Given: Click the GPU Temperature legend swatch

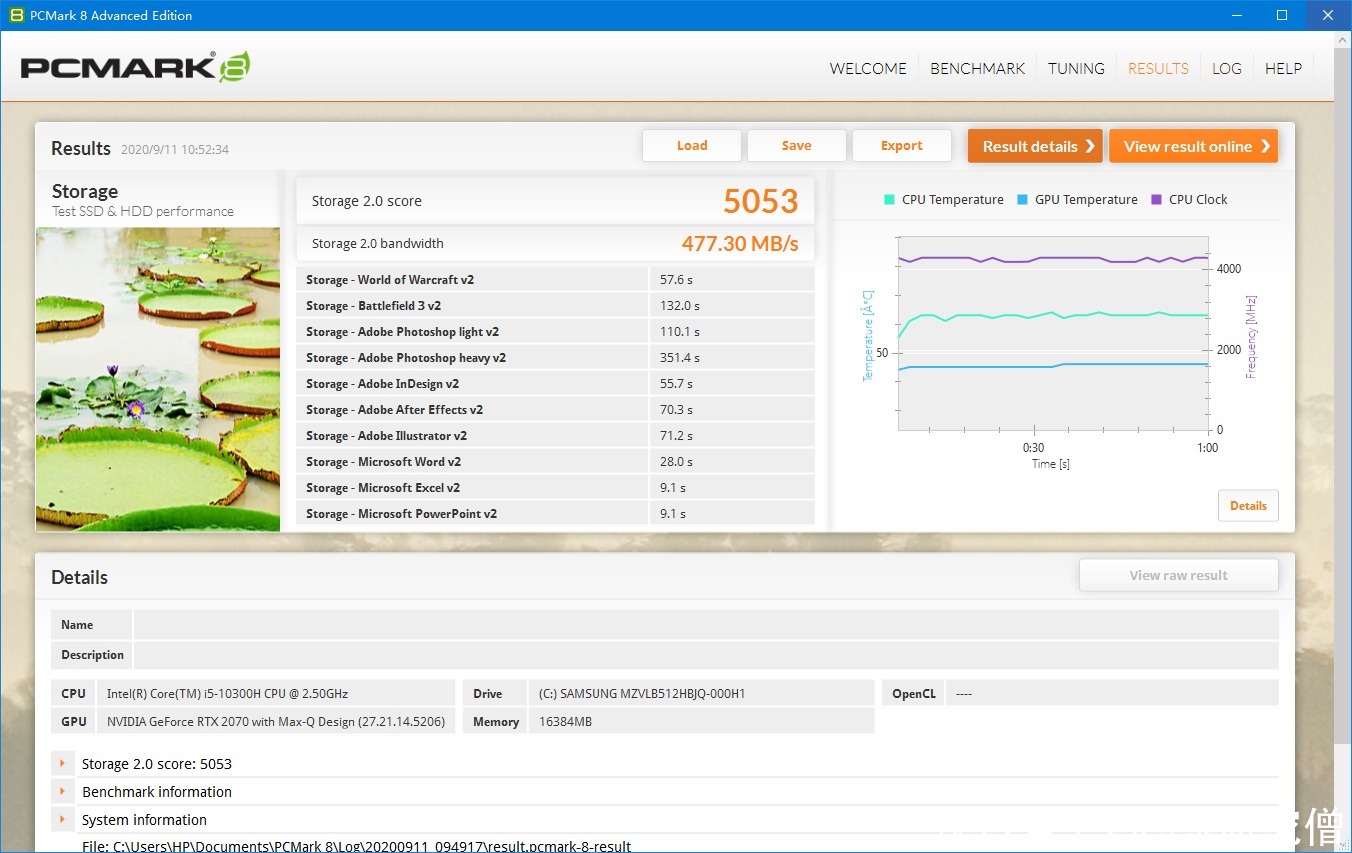Looking at the screenshot, I should pos(1022,199).
